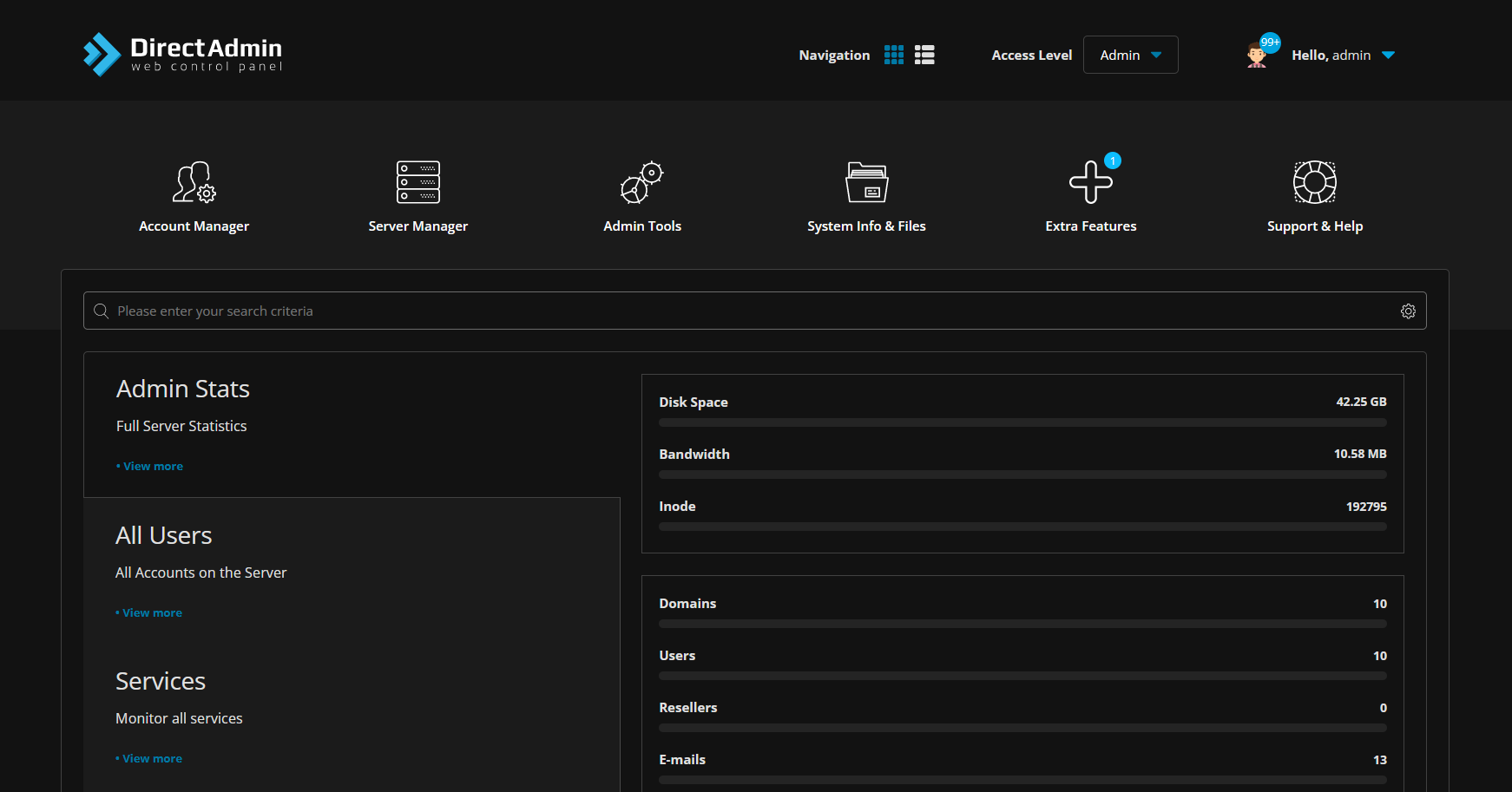Click View more under Admin Stats

click(153, 466)
